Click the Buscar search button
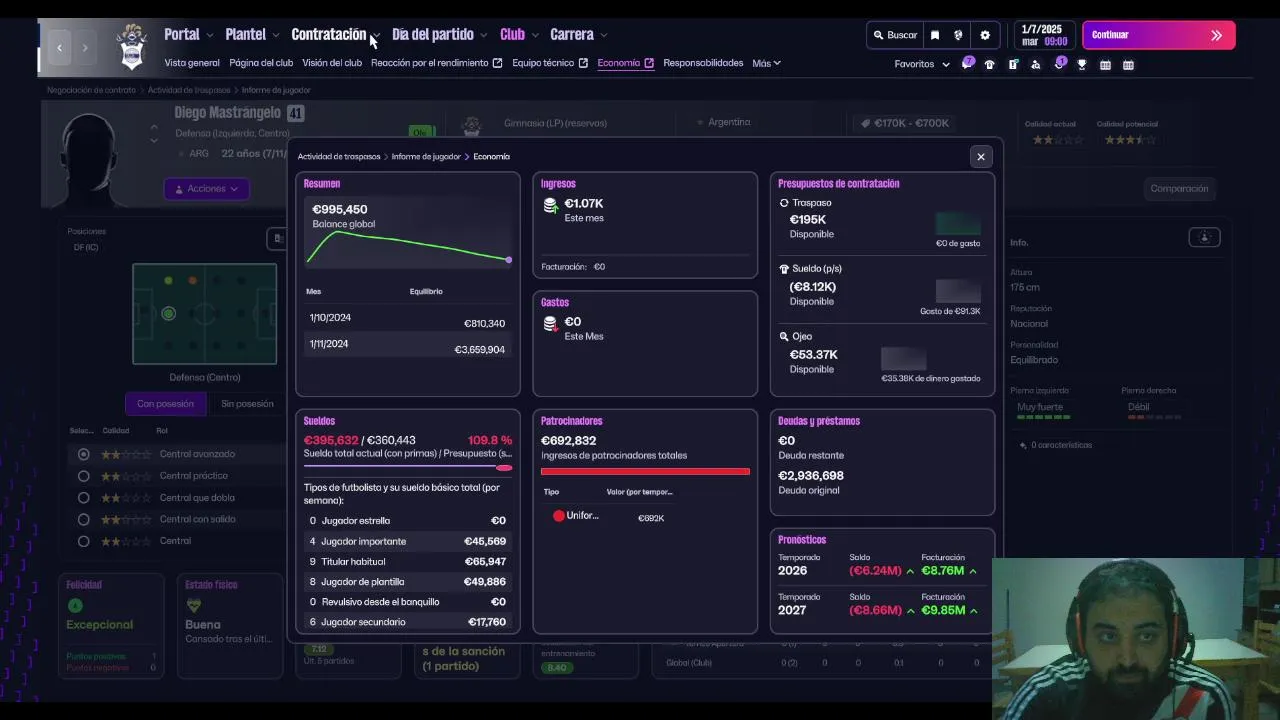The width and height of the screenshot is (1280, 720). point(894,35)
